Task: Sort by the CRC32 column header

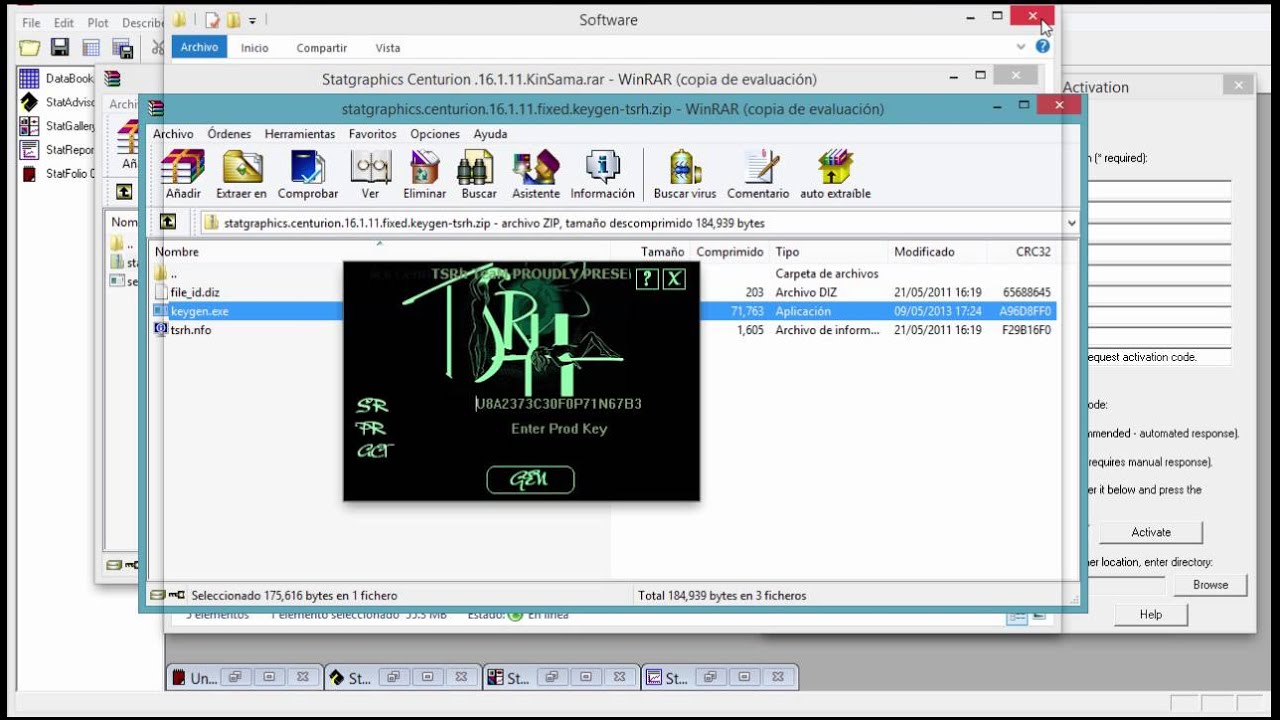Action: [x=1022, y=252]
